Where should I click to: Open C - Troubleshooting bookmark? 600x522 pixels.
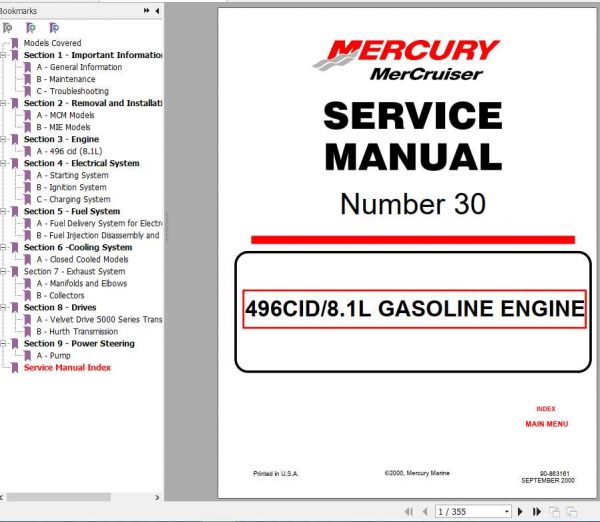coord(73,91)
